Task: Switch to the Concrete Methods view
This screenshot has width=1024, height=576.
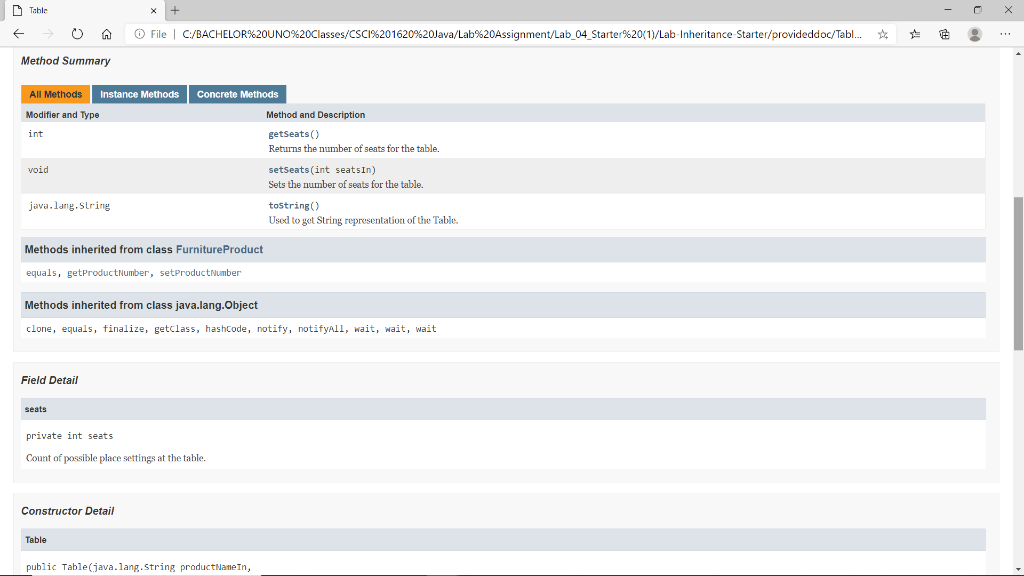Action: [238, 94]
